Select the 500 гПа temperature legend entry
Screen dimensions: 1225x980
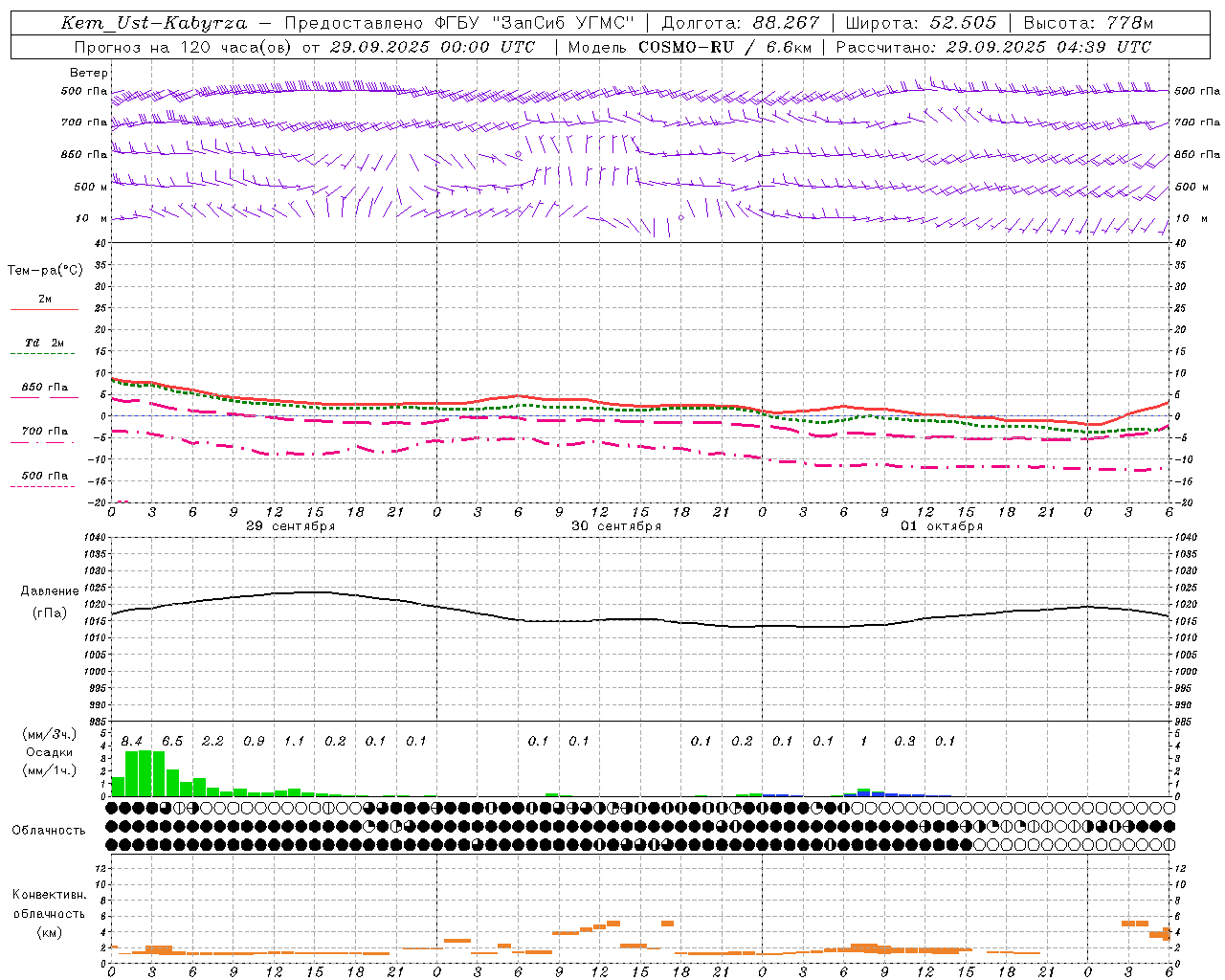point(44,476)
